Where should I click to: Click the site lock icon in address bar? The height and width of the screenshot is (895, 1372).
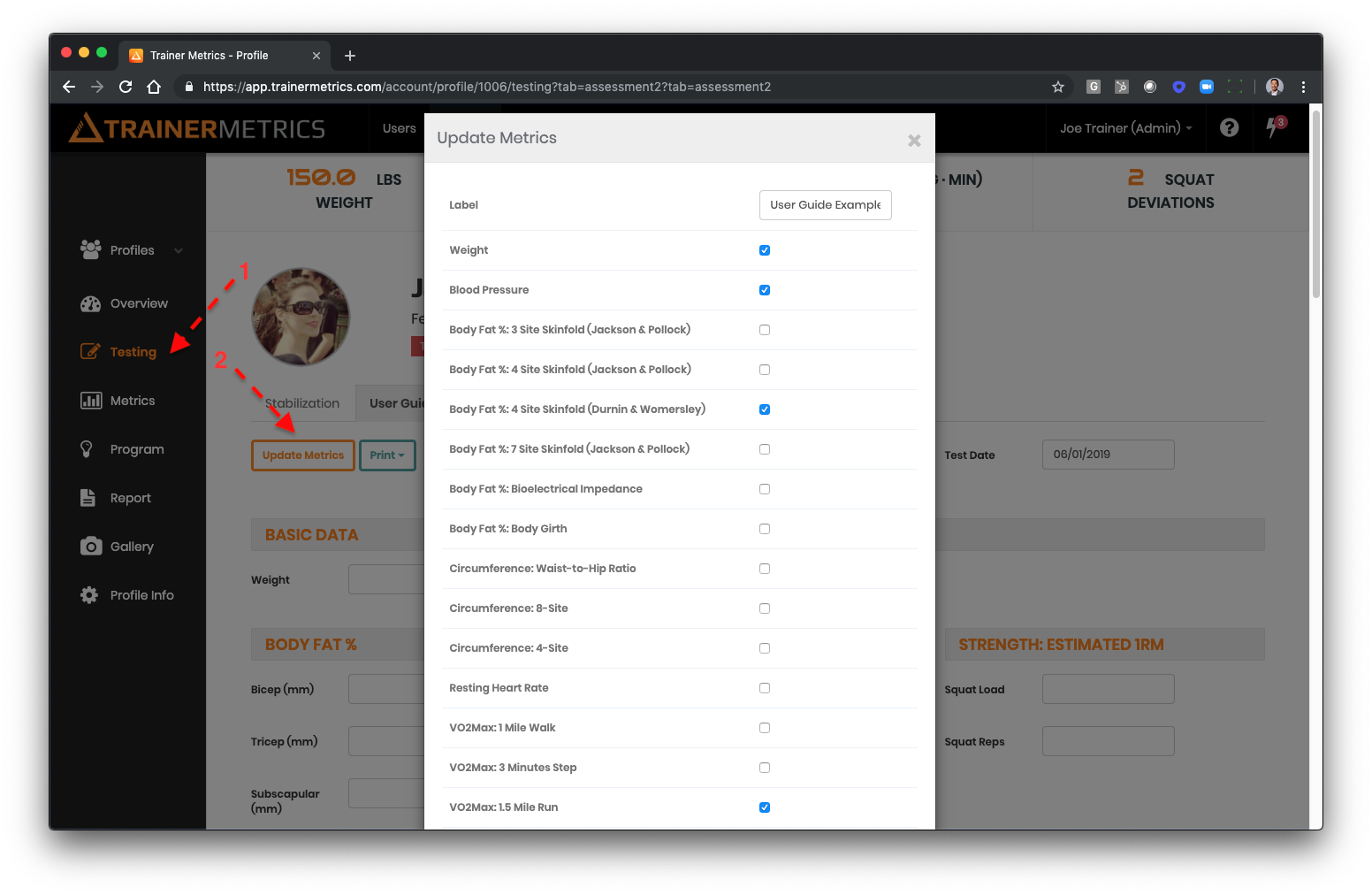click(188, 87)
